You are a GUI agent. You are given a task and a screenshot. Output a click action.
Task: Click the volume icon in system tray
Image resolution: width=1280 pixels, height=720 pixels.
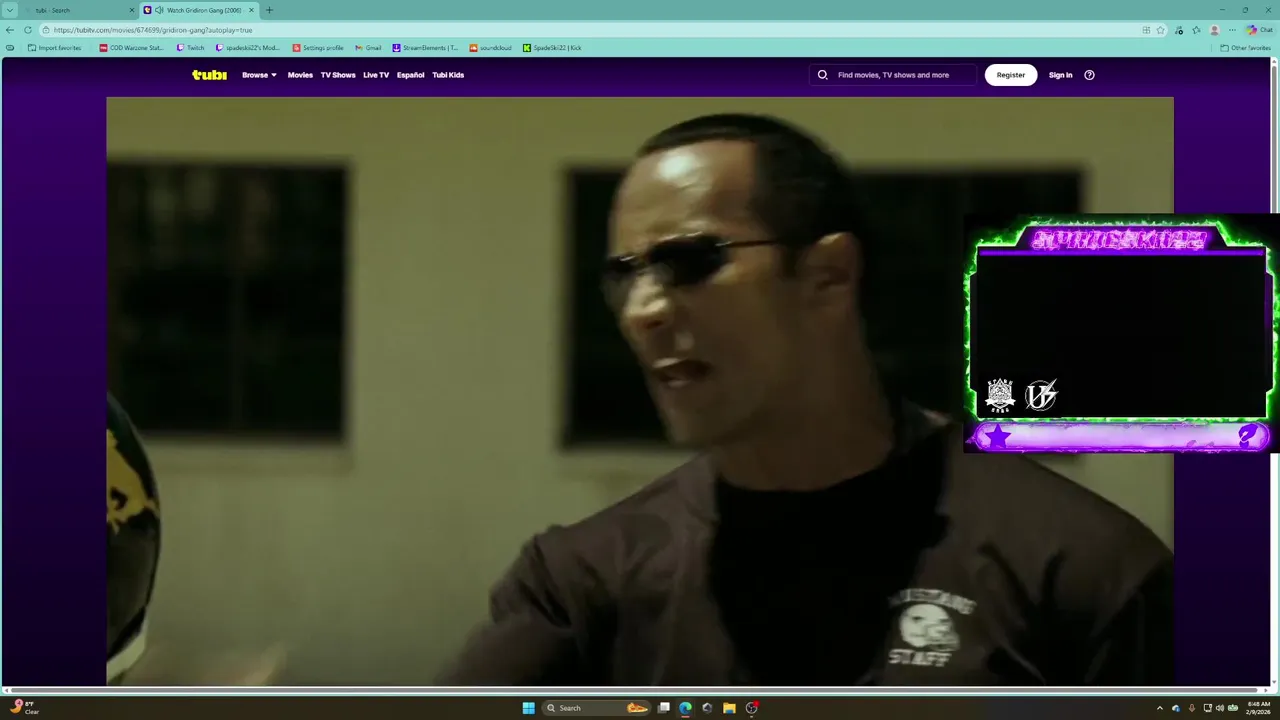[x=1220, y=708]
